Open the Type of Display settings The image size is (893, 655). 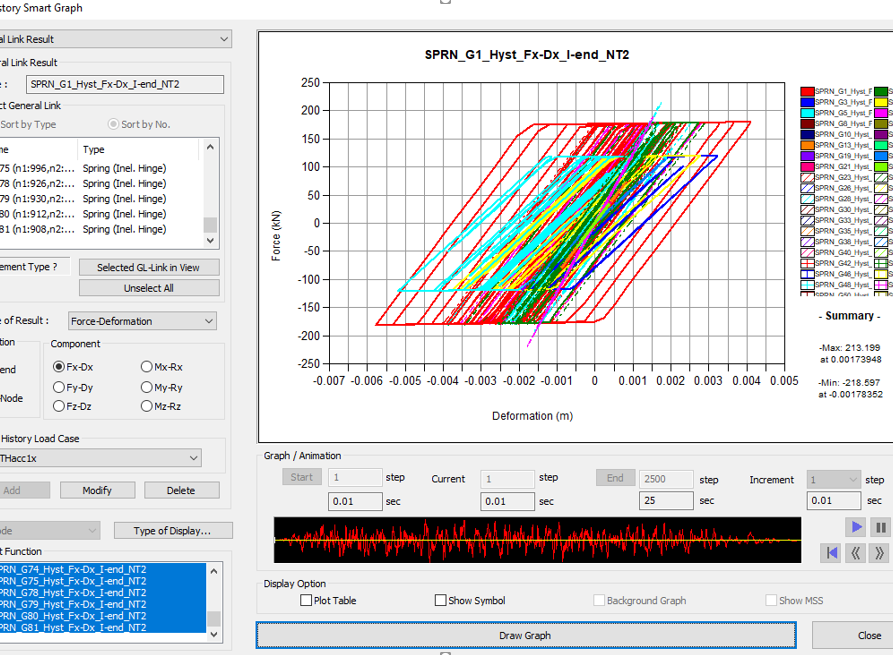click(x=173, y=531)
